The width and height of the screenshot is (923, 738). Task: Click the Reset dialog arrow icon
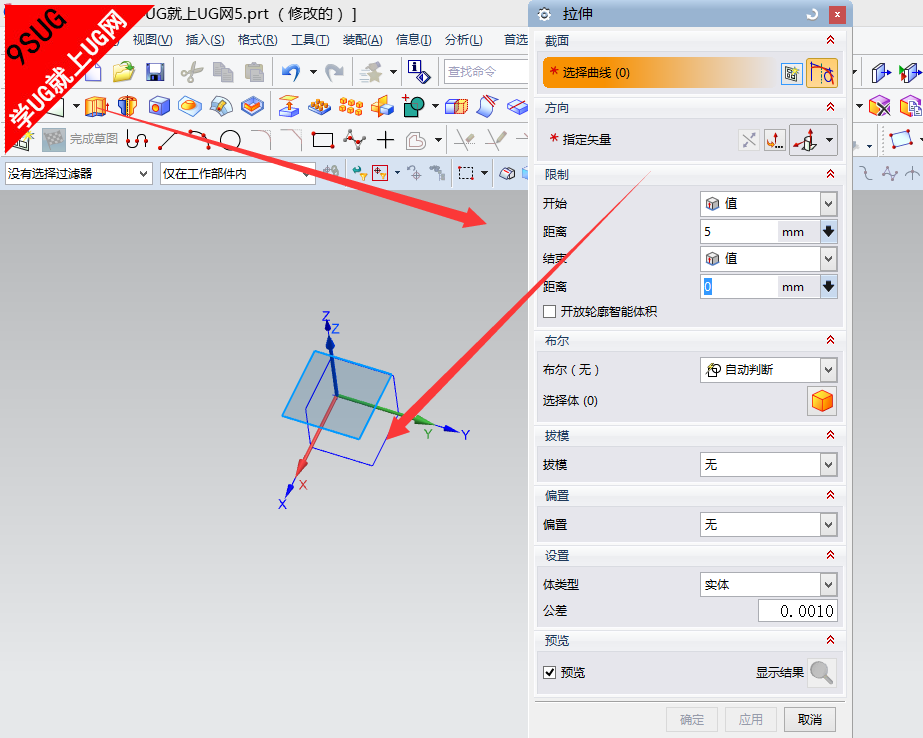click(x=812, y=14)
